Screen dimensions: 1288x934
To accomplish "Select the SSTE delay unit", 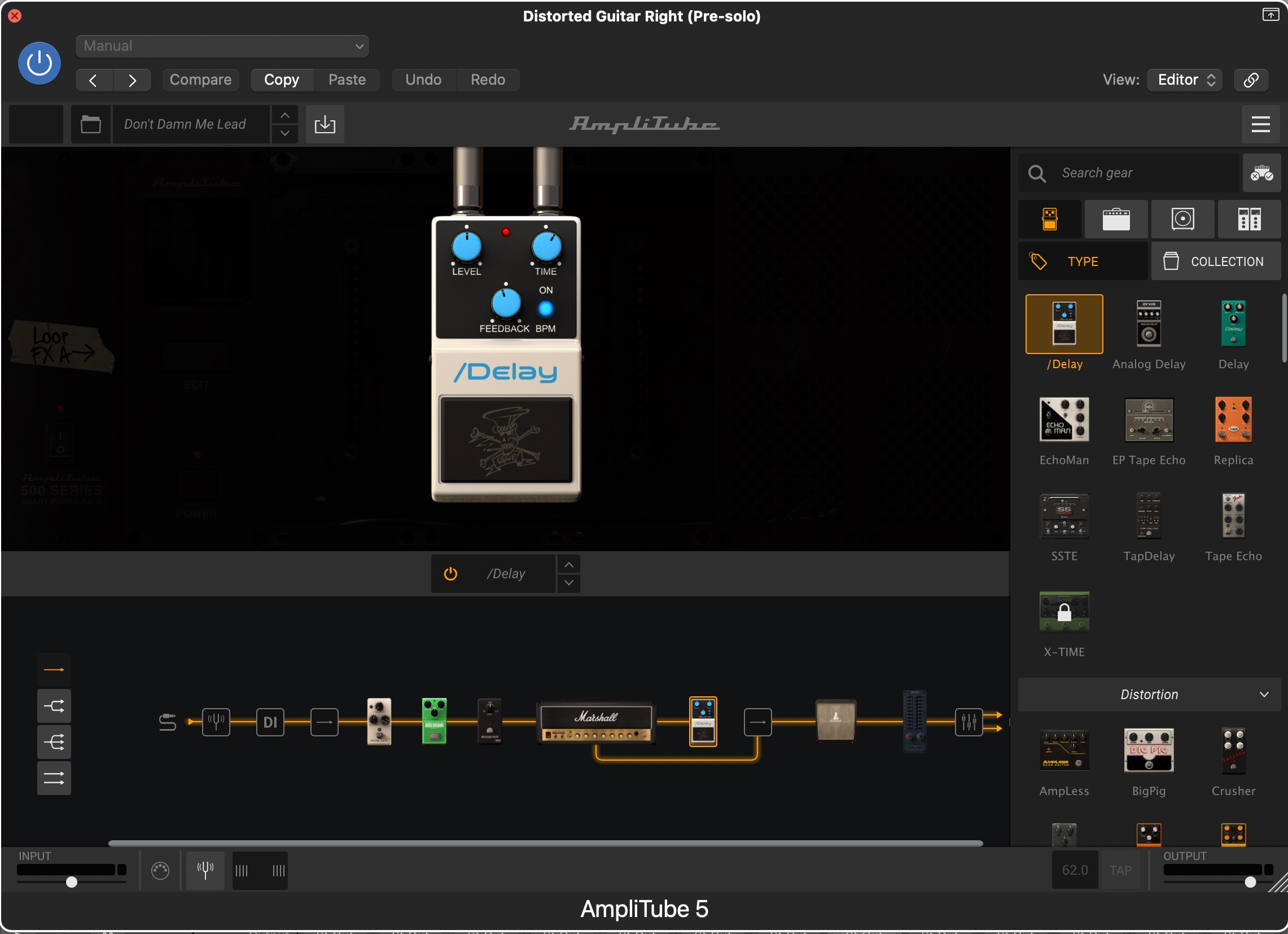I will pyautogui.click(x=1064, y=517).
